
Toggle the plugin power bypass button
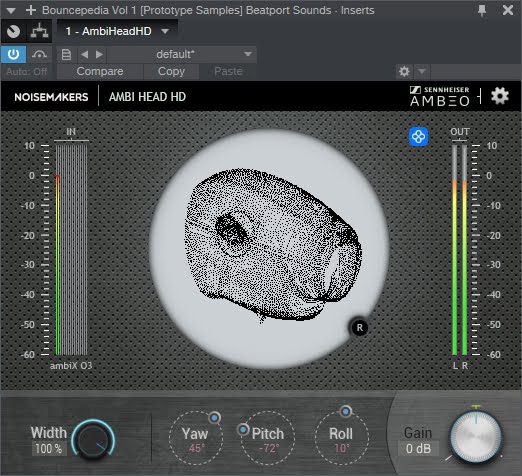(13, 54)
